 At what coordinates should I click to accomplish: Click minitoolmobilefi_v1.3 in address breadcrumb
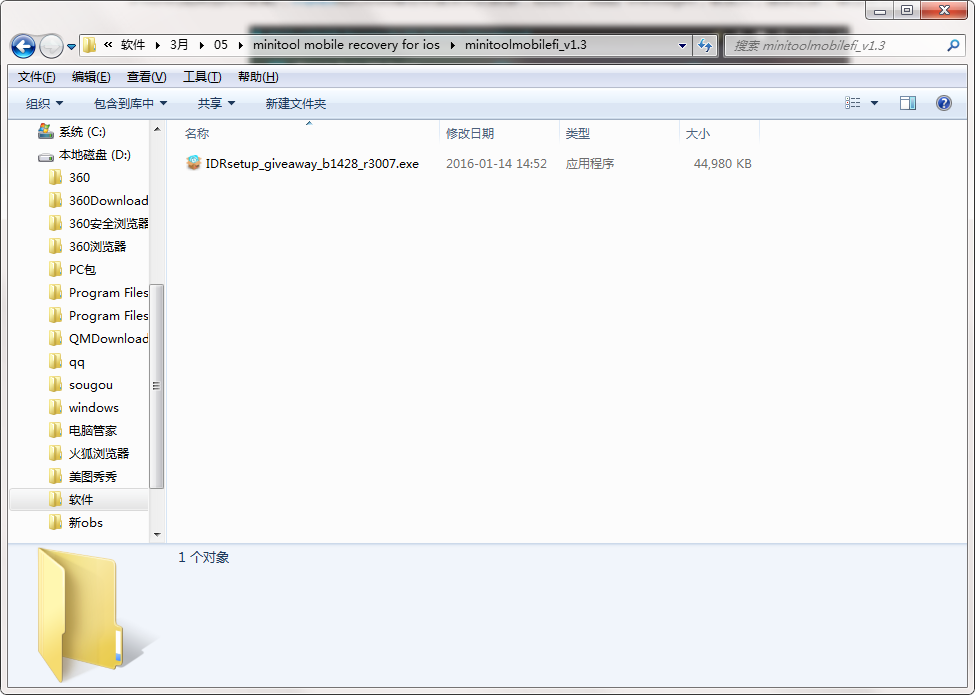pyautogui.click(x=525, y=45)
